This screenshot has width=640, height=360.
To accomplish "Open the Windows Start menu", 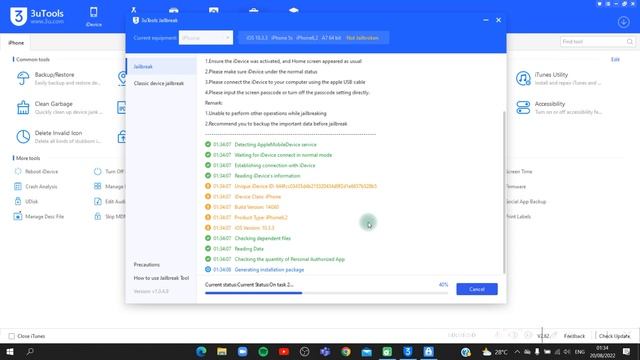I will point(10,351).
